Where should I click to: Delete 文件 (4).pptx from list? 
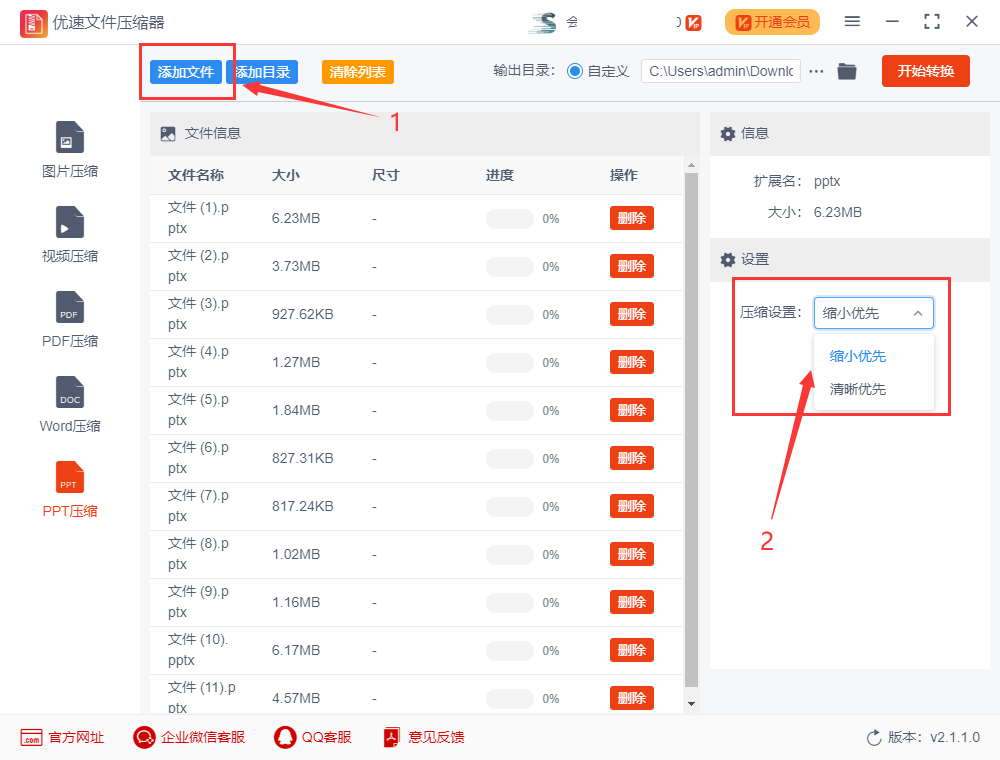point(631,362)
